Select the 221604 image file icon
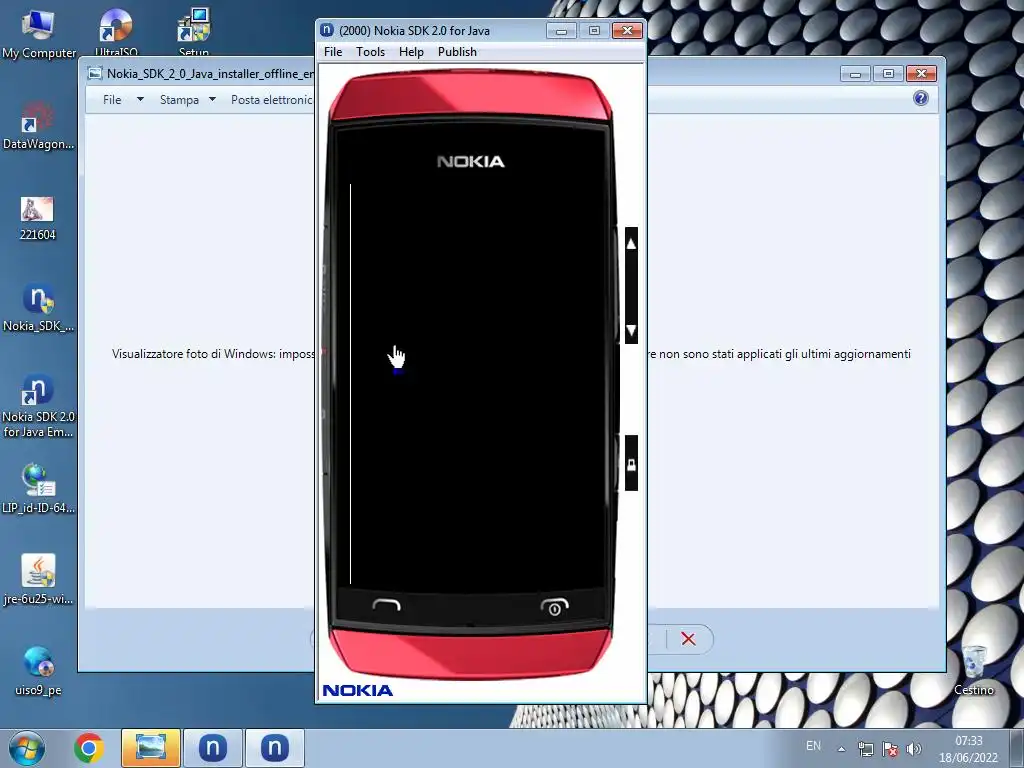Screen dimensions: 1024x768 pos(37,218)
